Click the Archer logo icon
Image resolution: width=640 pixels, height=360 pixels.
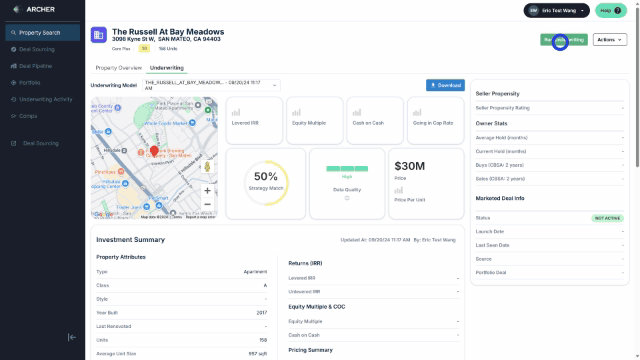tap(16, 9)
